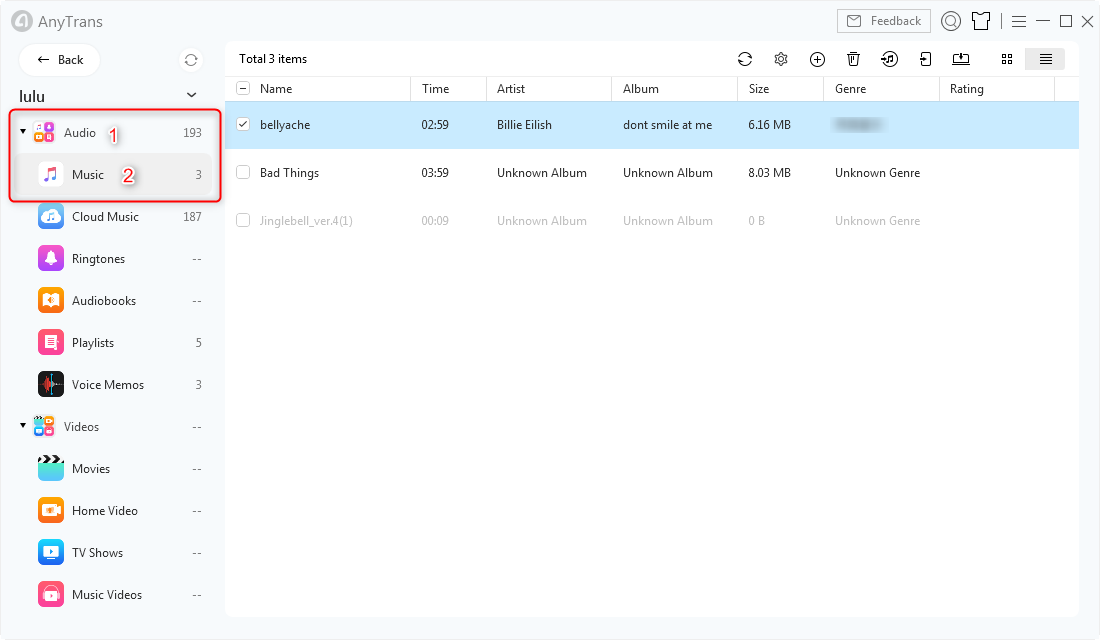Export songs to computer icon

(961, 59)
